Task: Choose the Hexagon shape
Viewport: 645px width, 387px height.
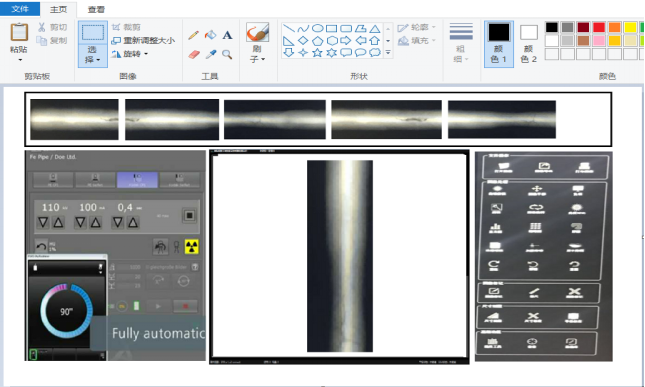Action: 332,41
